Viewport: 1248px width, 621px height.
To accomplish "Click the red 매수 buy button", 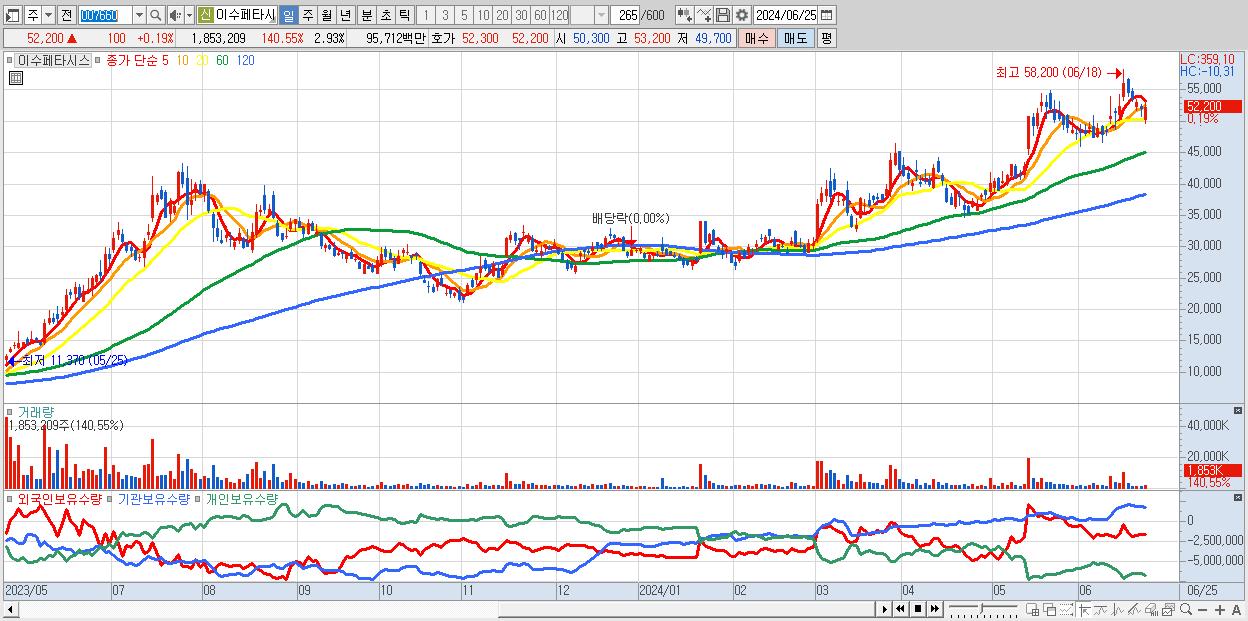I will coord(757,38).
